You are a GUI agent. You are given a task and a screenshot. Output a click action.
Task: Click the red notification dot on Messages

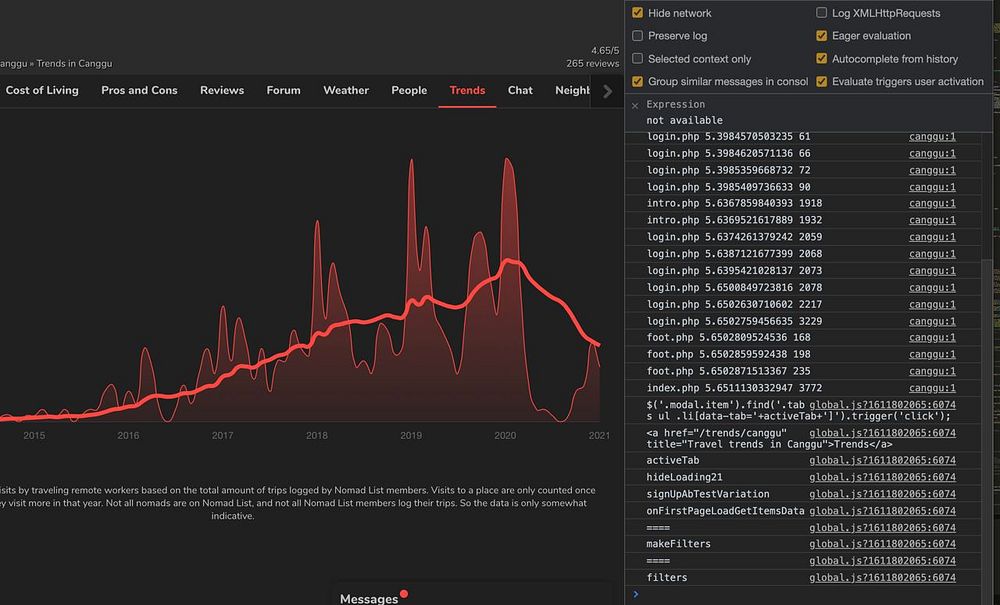[x=404, y=594]
